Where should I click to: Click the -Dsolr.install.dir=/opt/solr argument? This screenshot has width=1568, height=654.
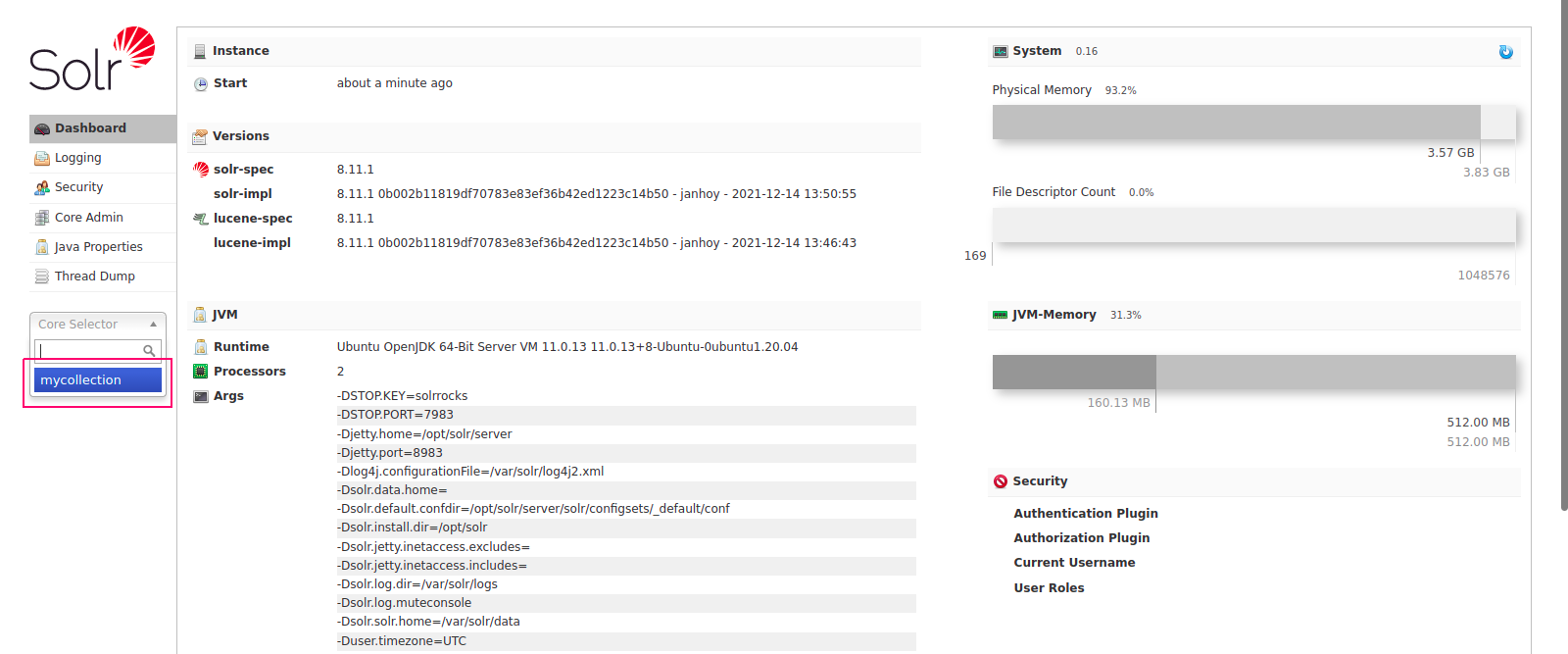(x=413, y=528)
